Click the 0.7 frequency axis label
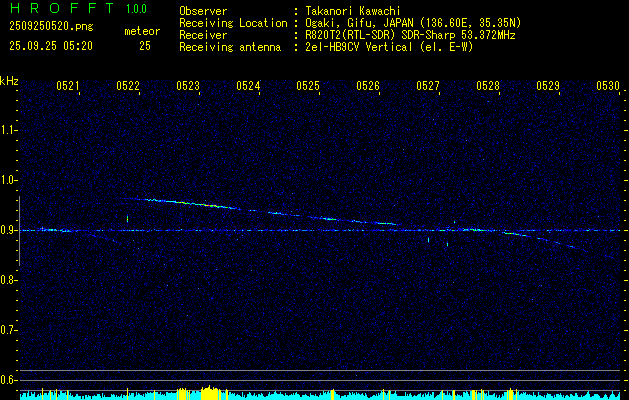Viewport: 629px width, 400px height. 8,330
